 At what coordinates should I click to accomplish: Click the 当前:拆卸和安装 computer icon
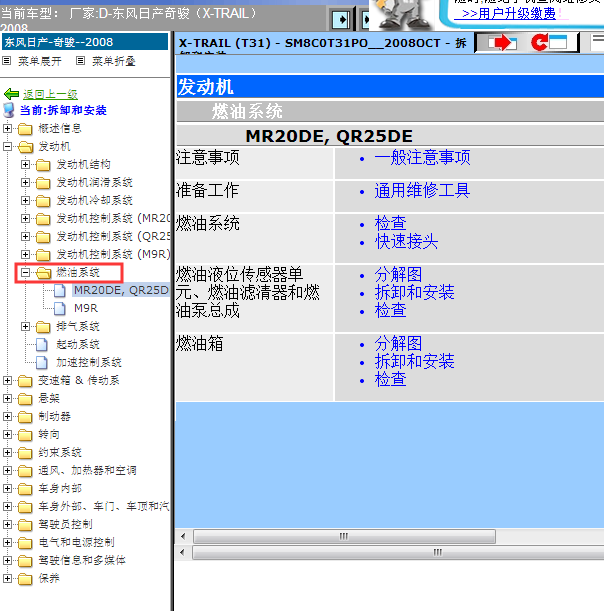9,110
